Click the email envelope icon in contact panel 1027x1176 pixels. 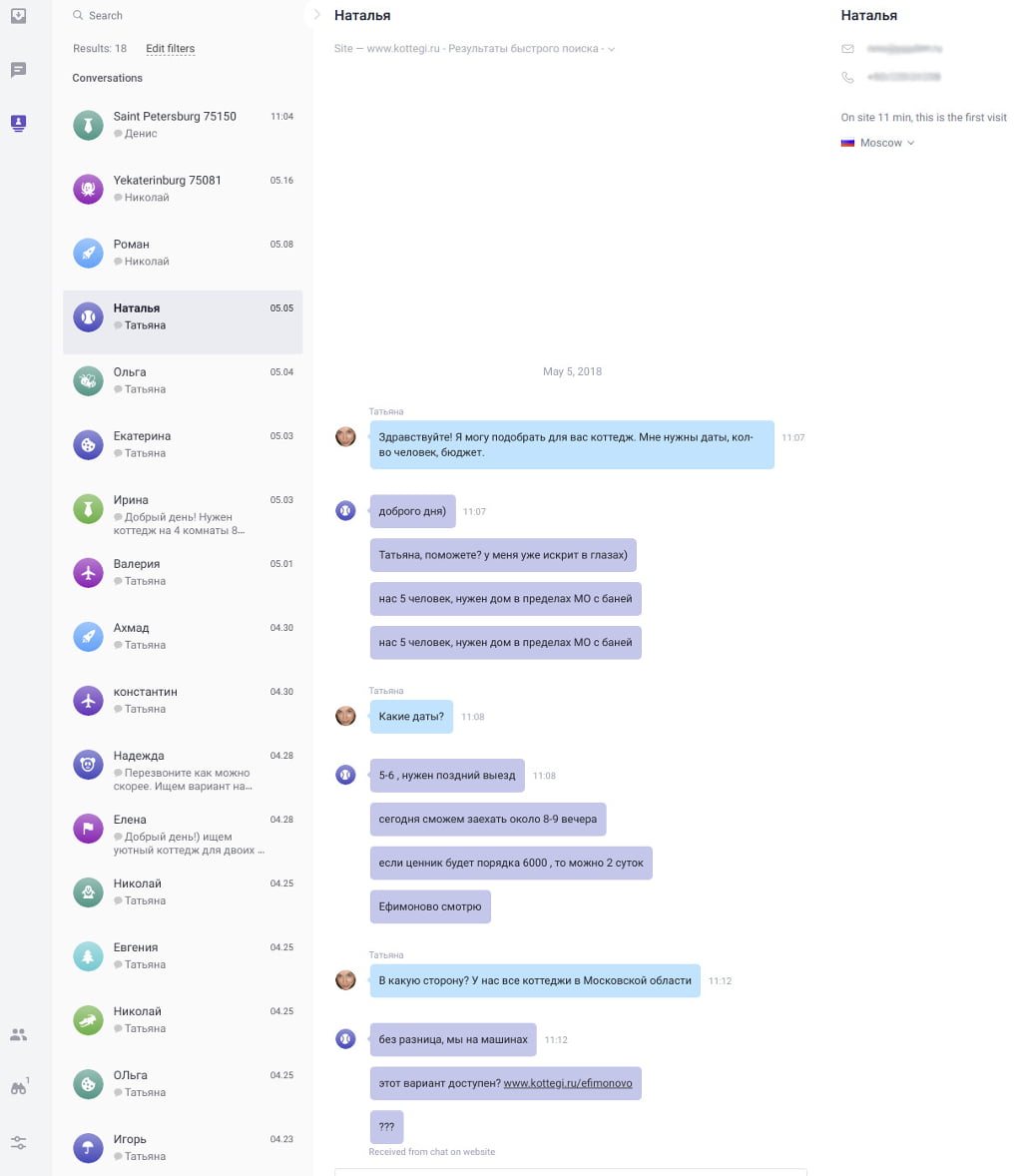coord(847,49)
